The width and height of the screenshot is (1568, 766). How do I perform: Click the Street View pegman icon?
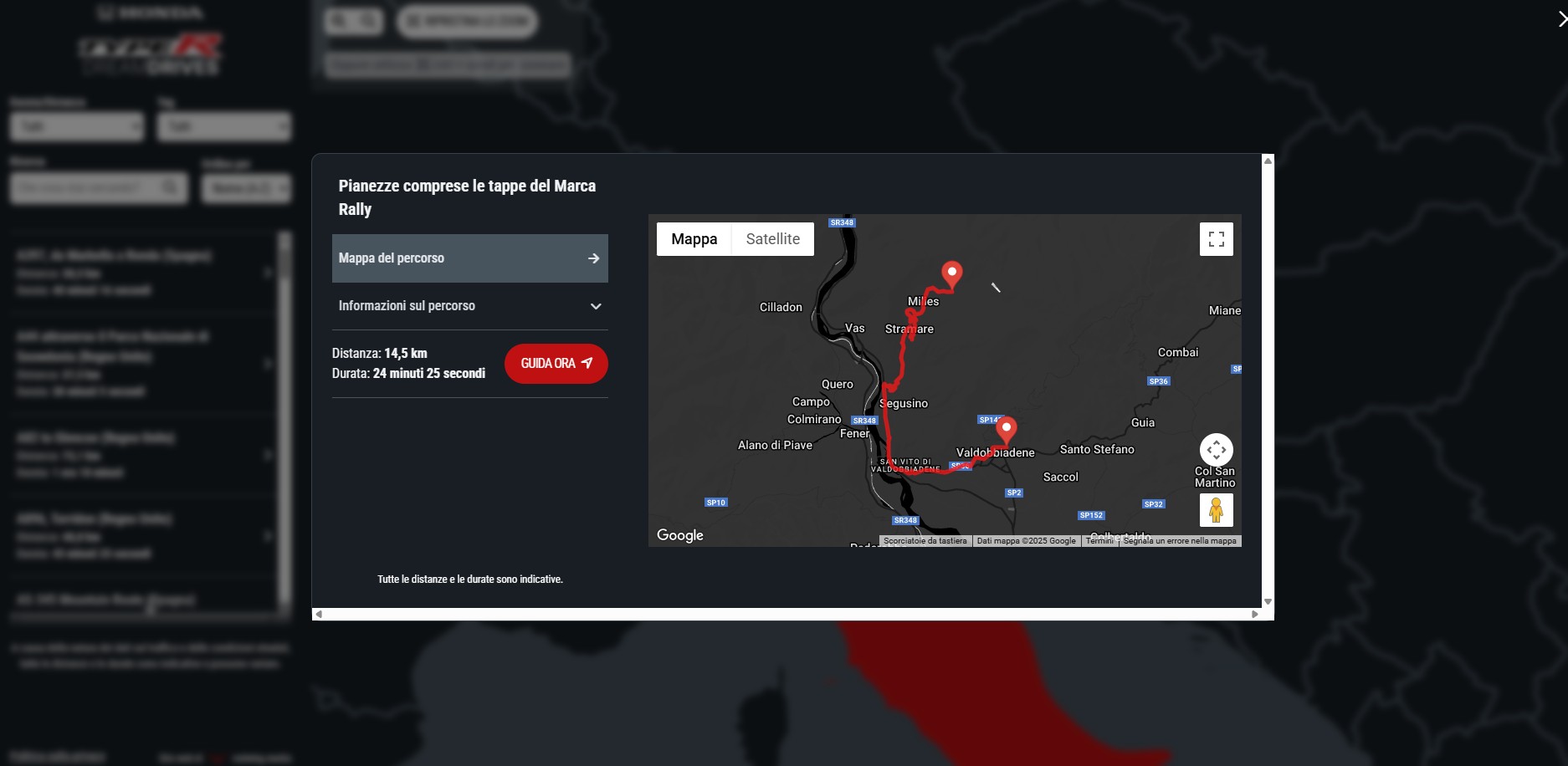click(1216, 509)
